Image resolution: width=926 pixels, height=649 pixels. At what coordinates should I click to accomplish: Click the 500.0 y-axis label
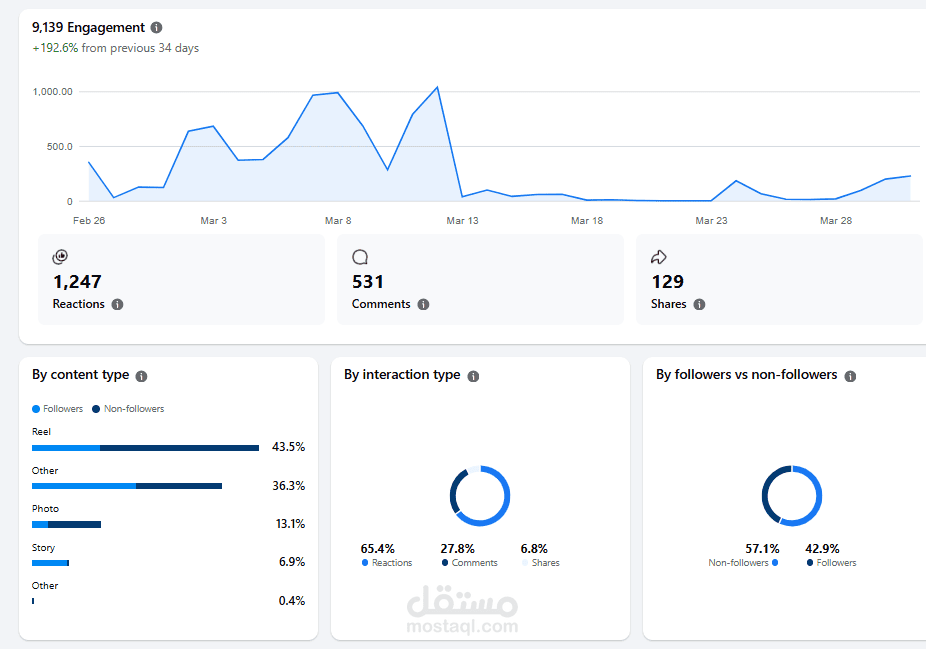pos(60,146)
